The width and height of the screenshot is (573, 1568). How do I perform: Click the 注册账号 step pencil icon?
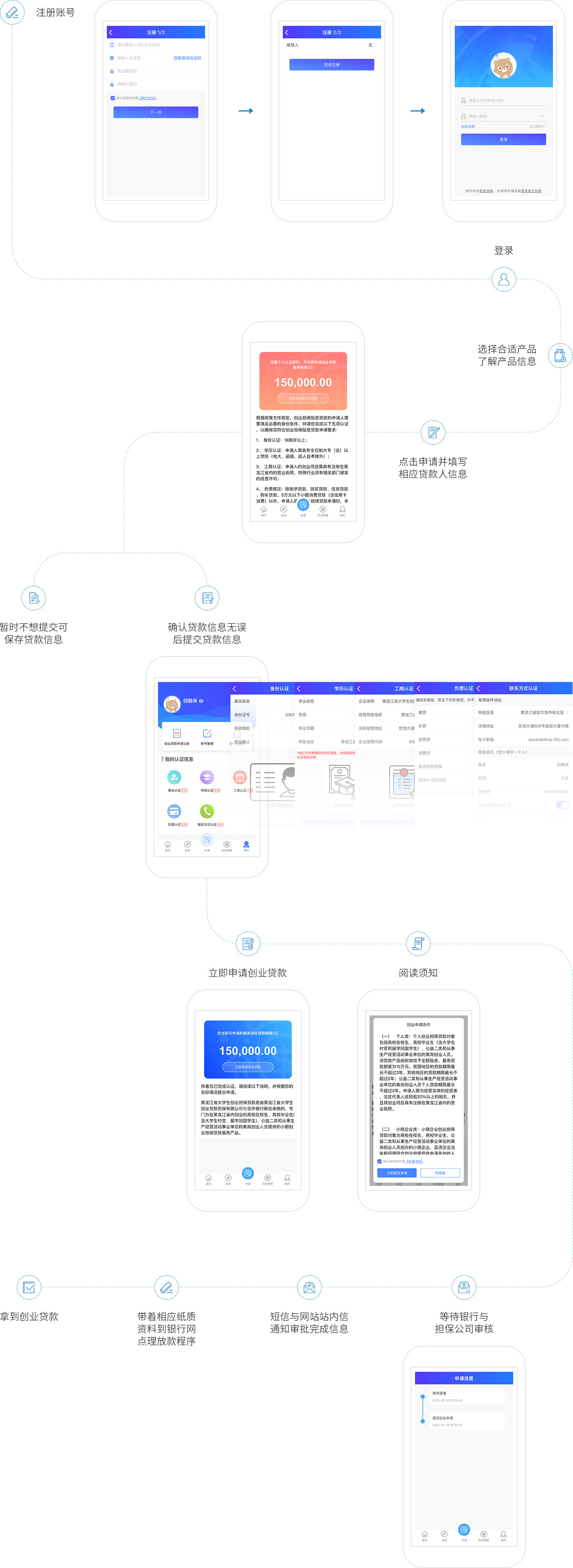tap(12, 11)
